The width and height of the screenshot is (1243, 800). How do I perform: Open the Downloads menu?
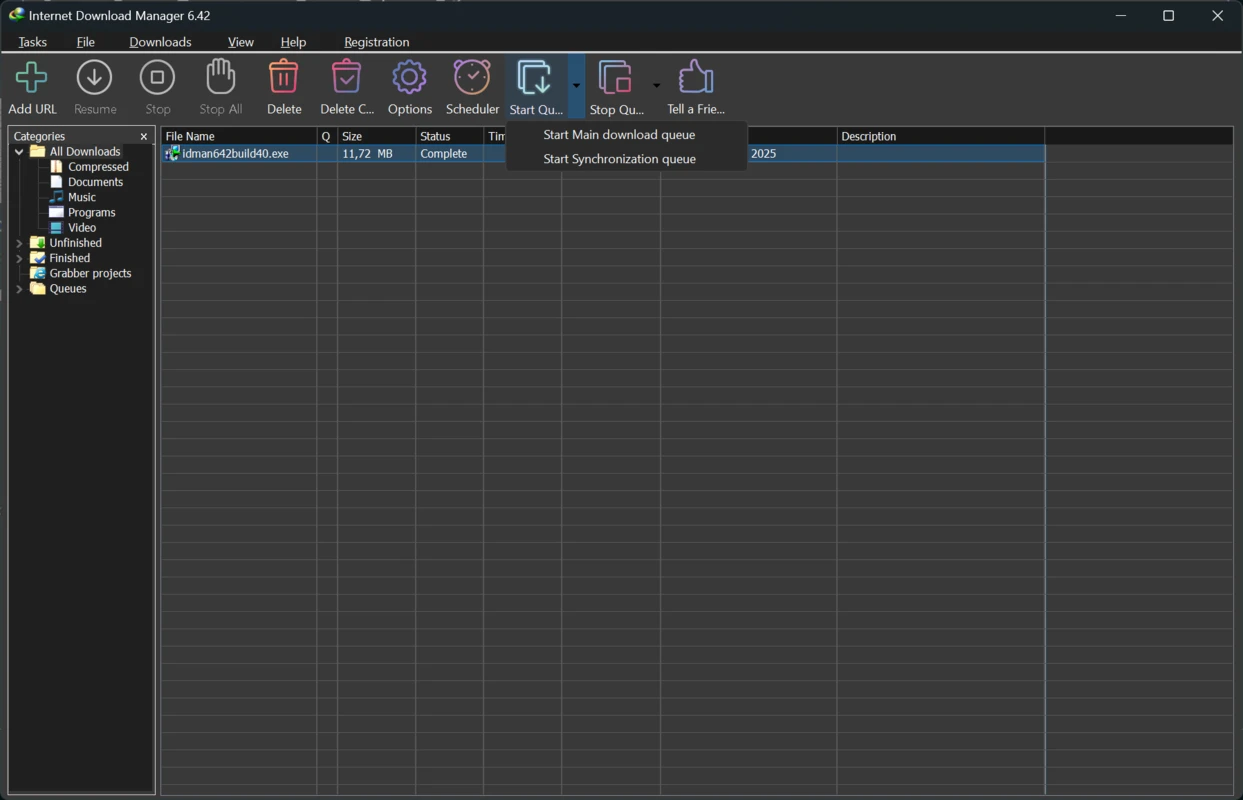[160, 42]
